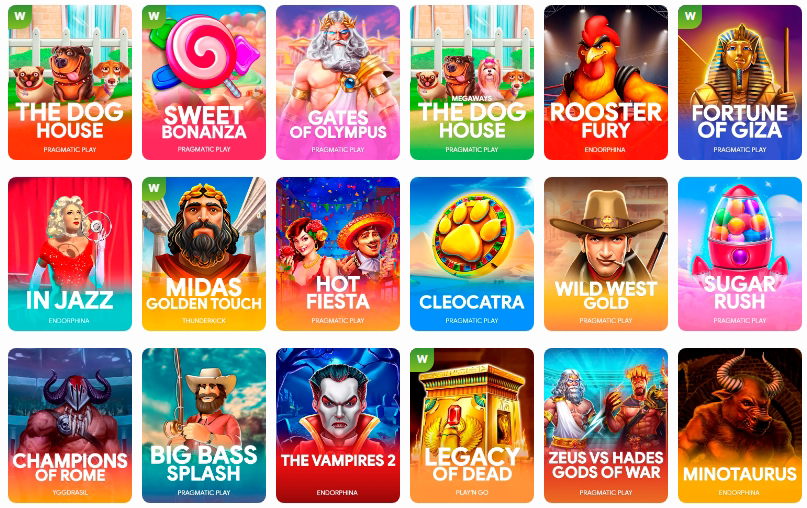This screenshot has width=807, height=508.
Task: Click the In Jazz game tile
Action: [70, 254]
